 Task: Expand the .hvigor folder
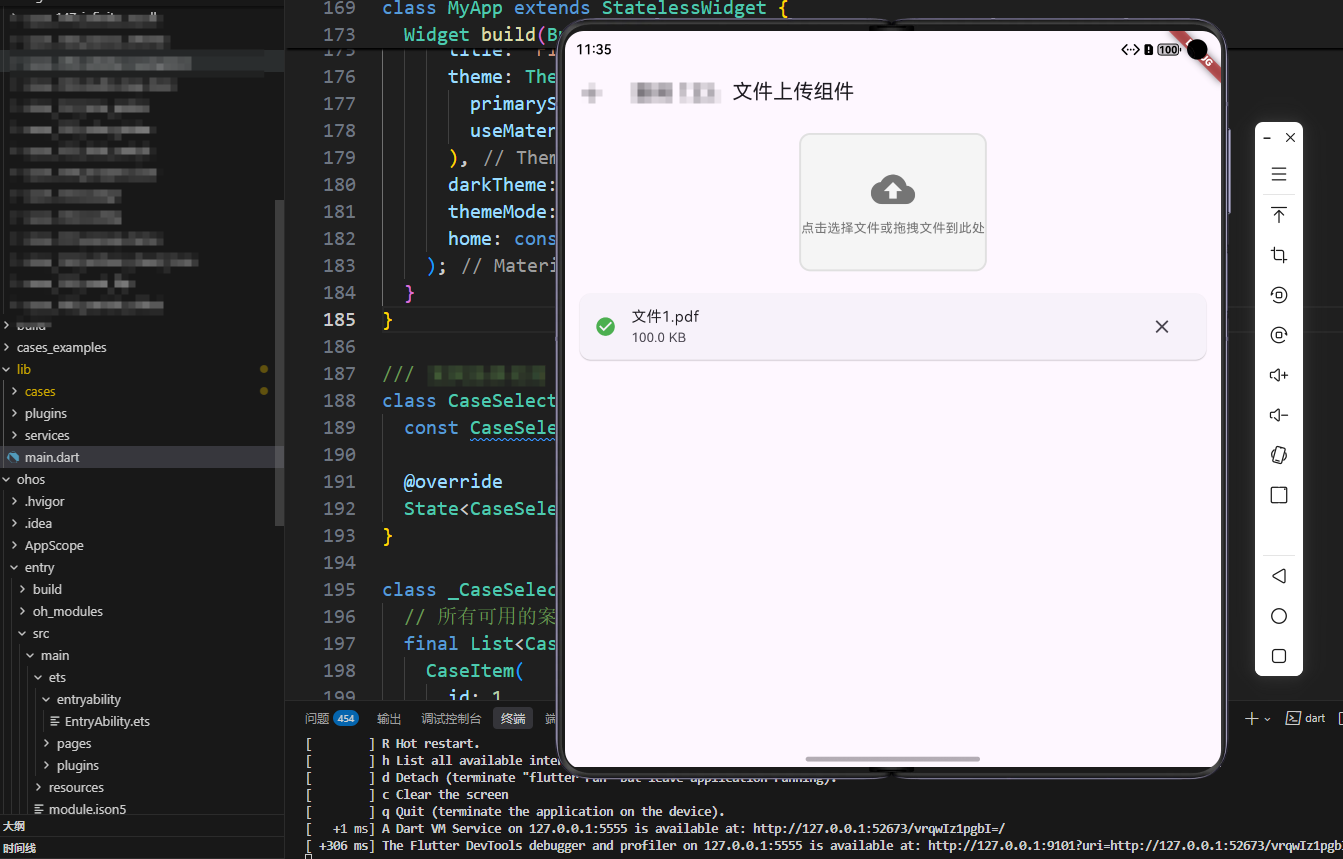44,501
